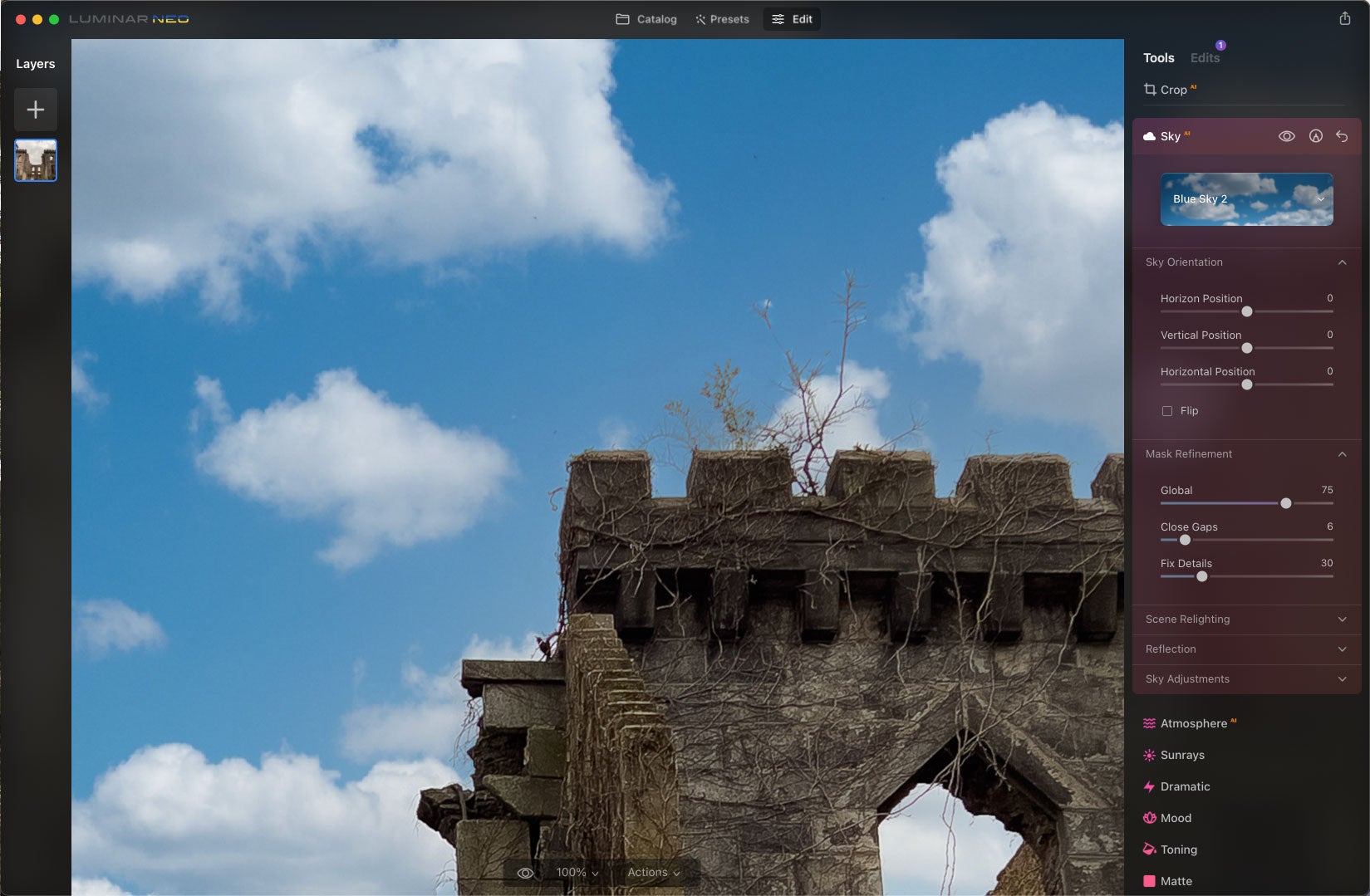Select the Edit tab
The width and height of the screenshot is (1370, 896).
pos(792,19)
